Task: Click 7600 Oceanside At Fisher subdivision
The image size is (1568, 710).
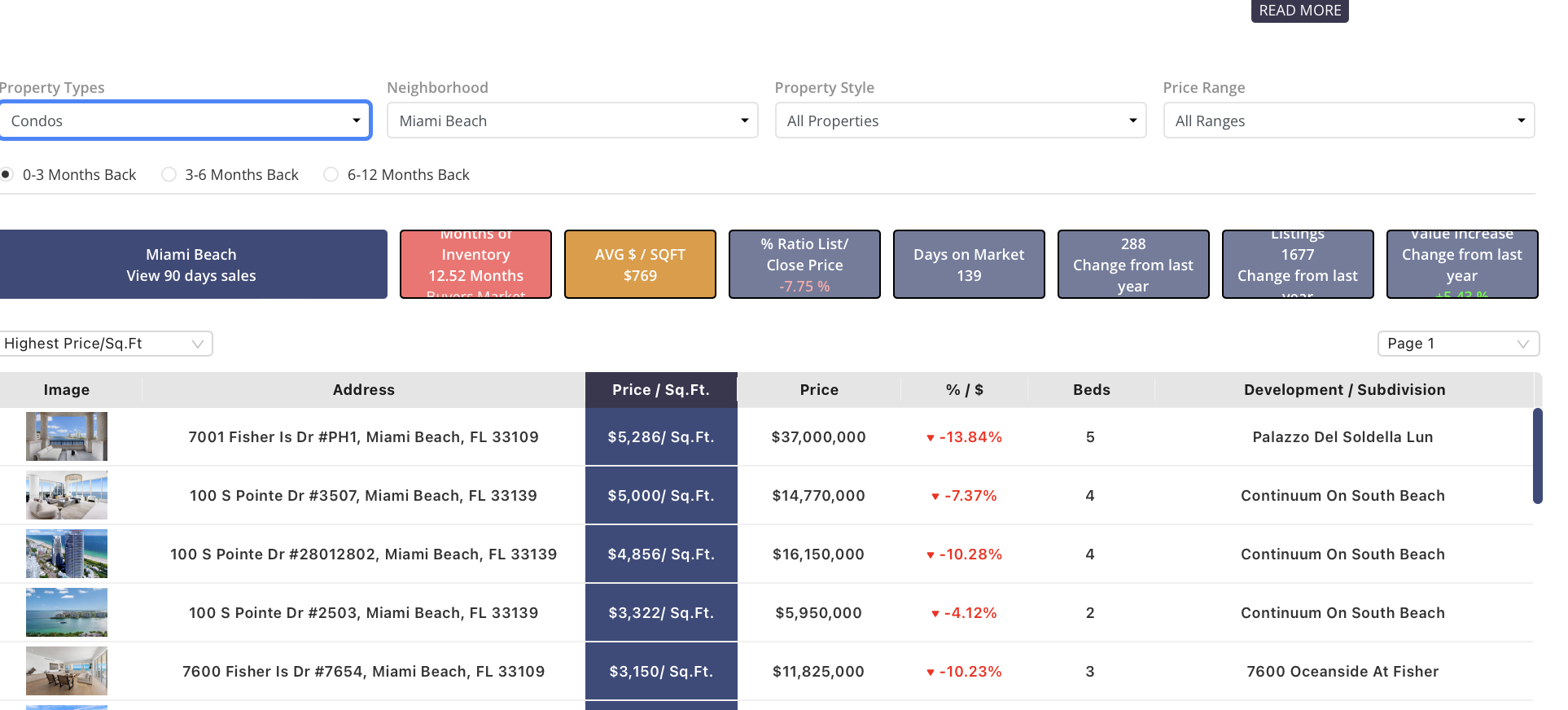Action: [x=1343, y=672]
